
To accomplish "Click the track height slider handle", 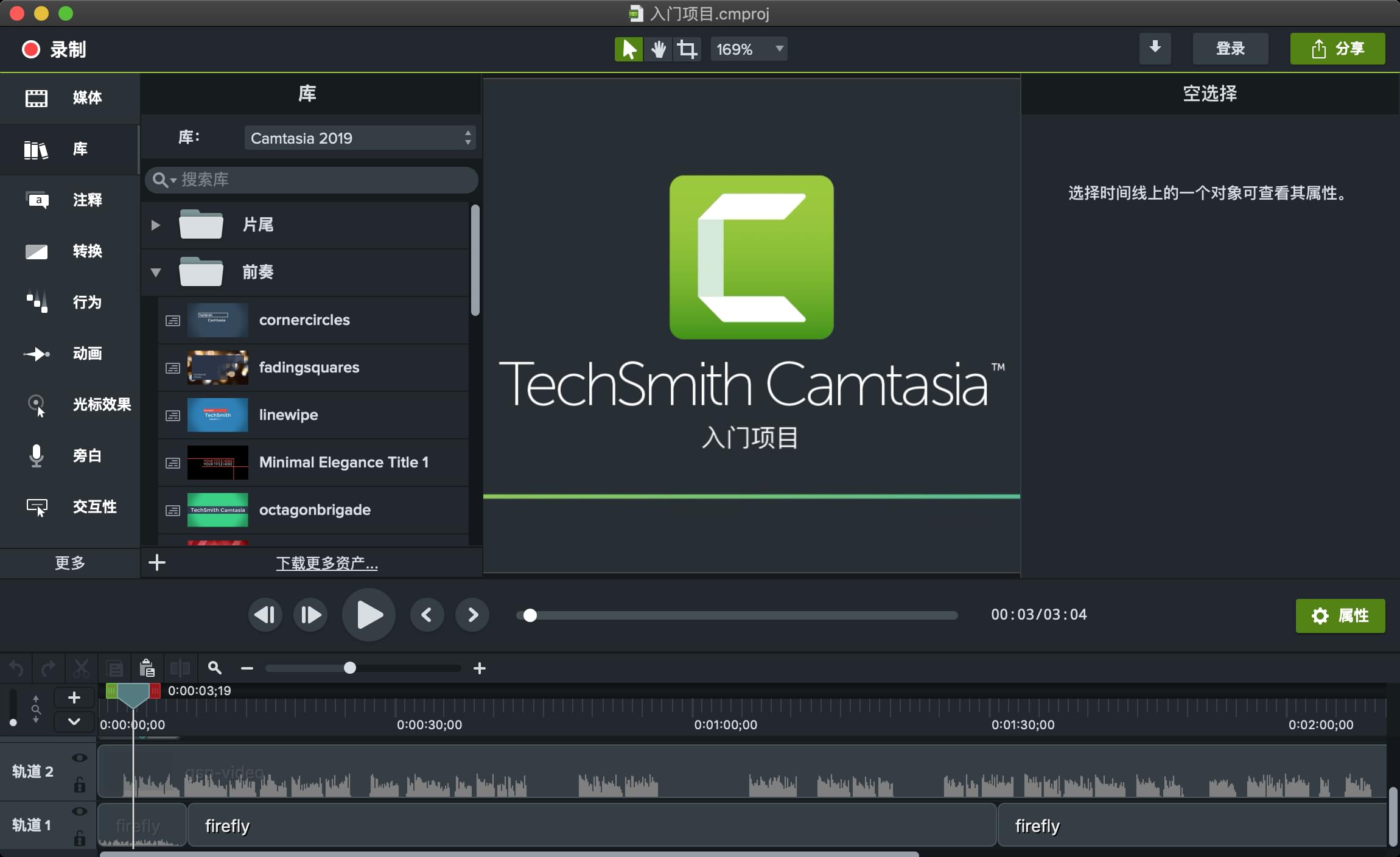I will 13,722.
